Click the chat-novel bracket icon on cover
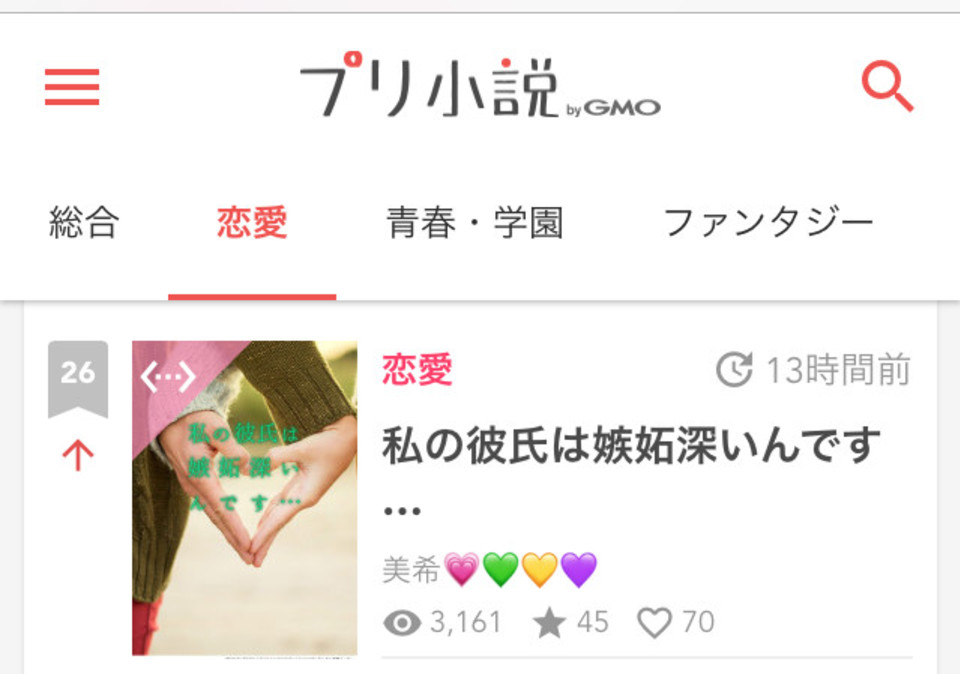 pyautogui.click(x=168, y=376)
